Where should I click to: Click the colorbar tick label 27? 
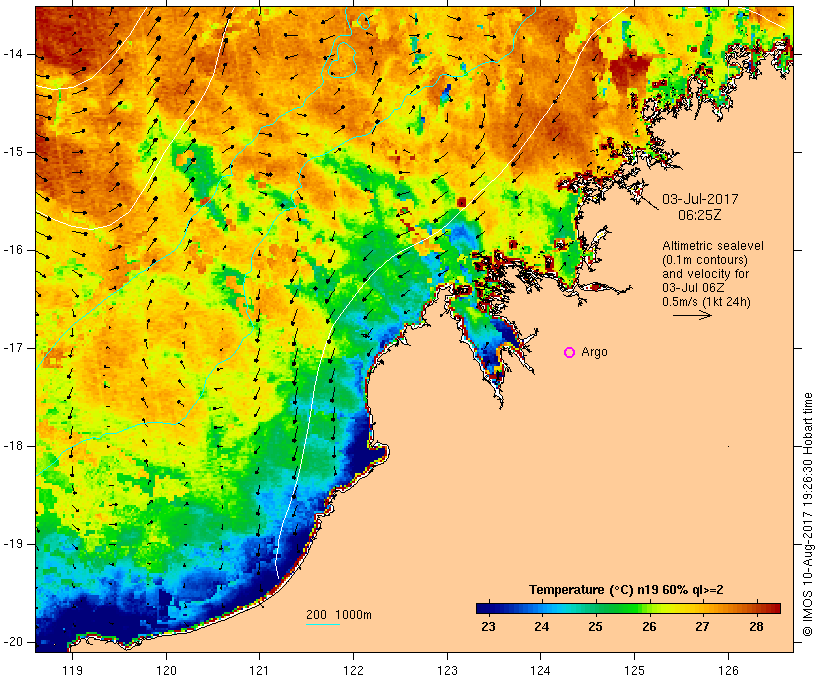pos(702,627)
